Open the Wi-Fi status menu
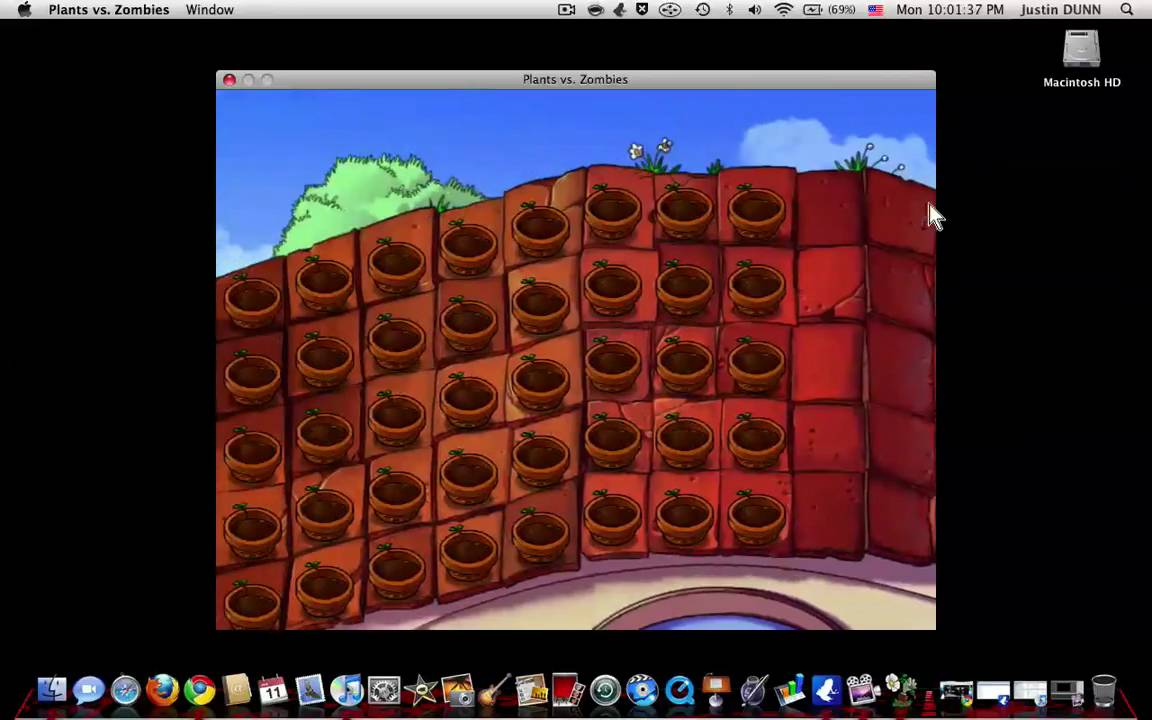 [783, 10]
